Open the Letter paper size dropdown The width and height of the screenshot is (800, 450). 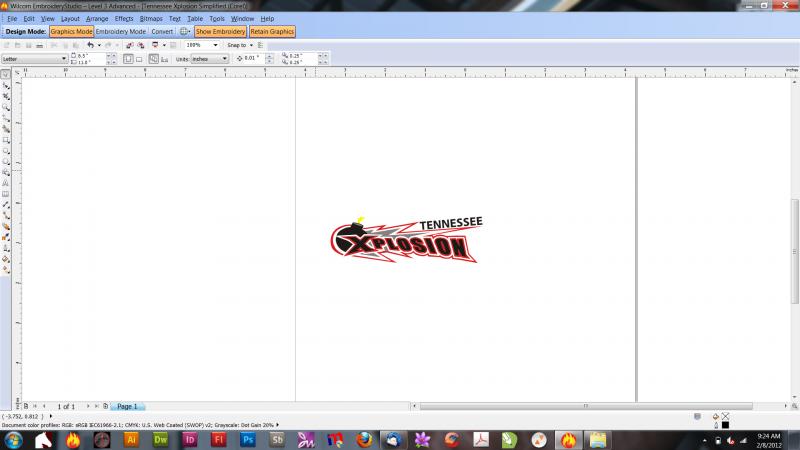[x=64, y=59]
